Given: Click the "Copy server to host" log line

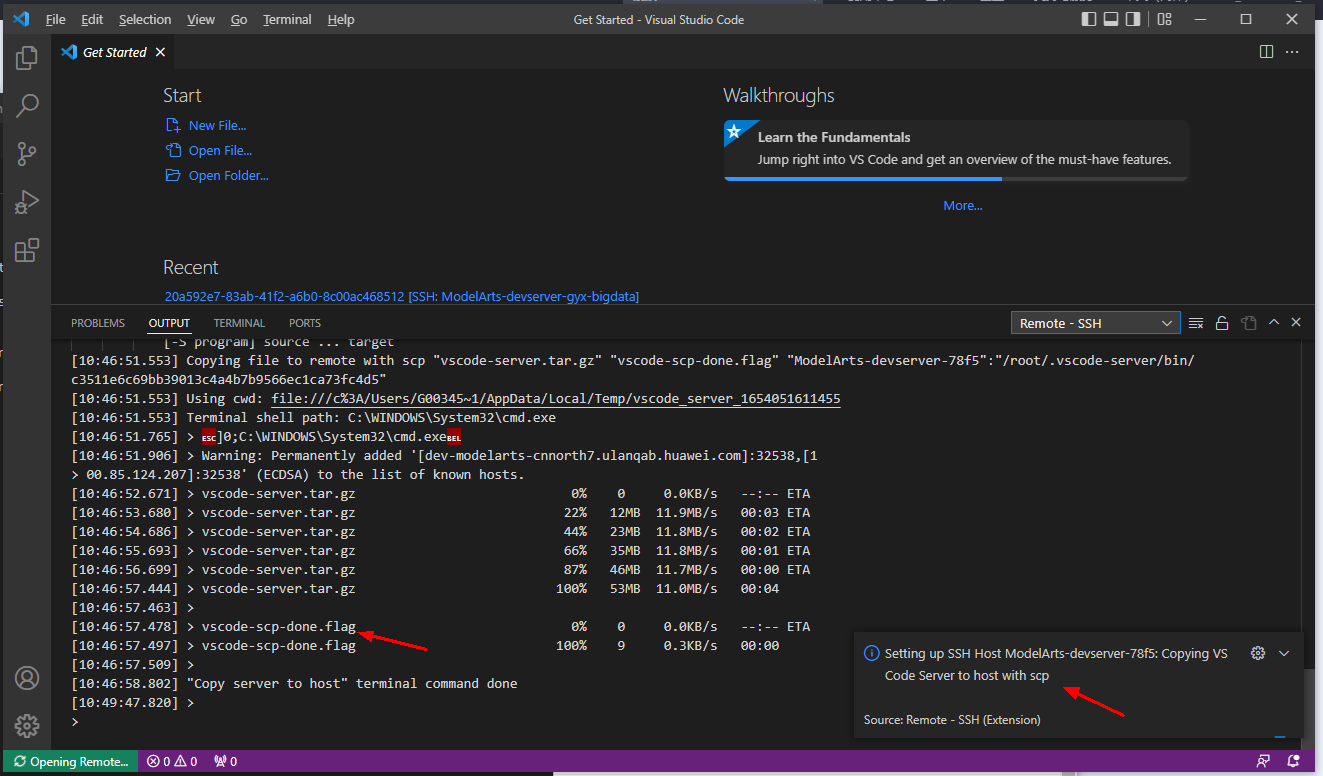Looking at the screenshot, I should tap(294, 683).
